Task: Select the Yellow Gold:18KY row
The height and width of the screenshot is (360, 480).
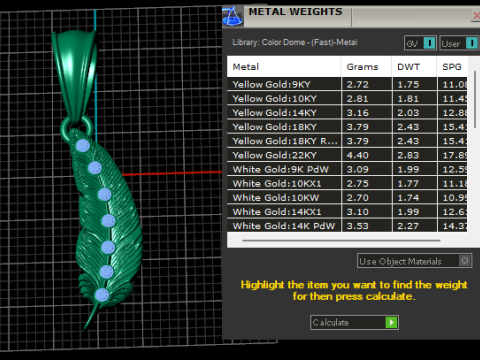Action: 347,127
